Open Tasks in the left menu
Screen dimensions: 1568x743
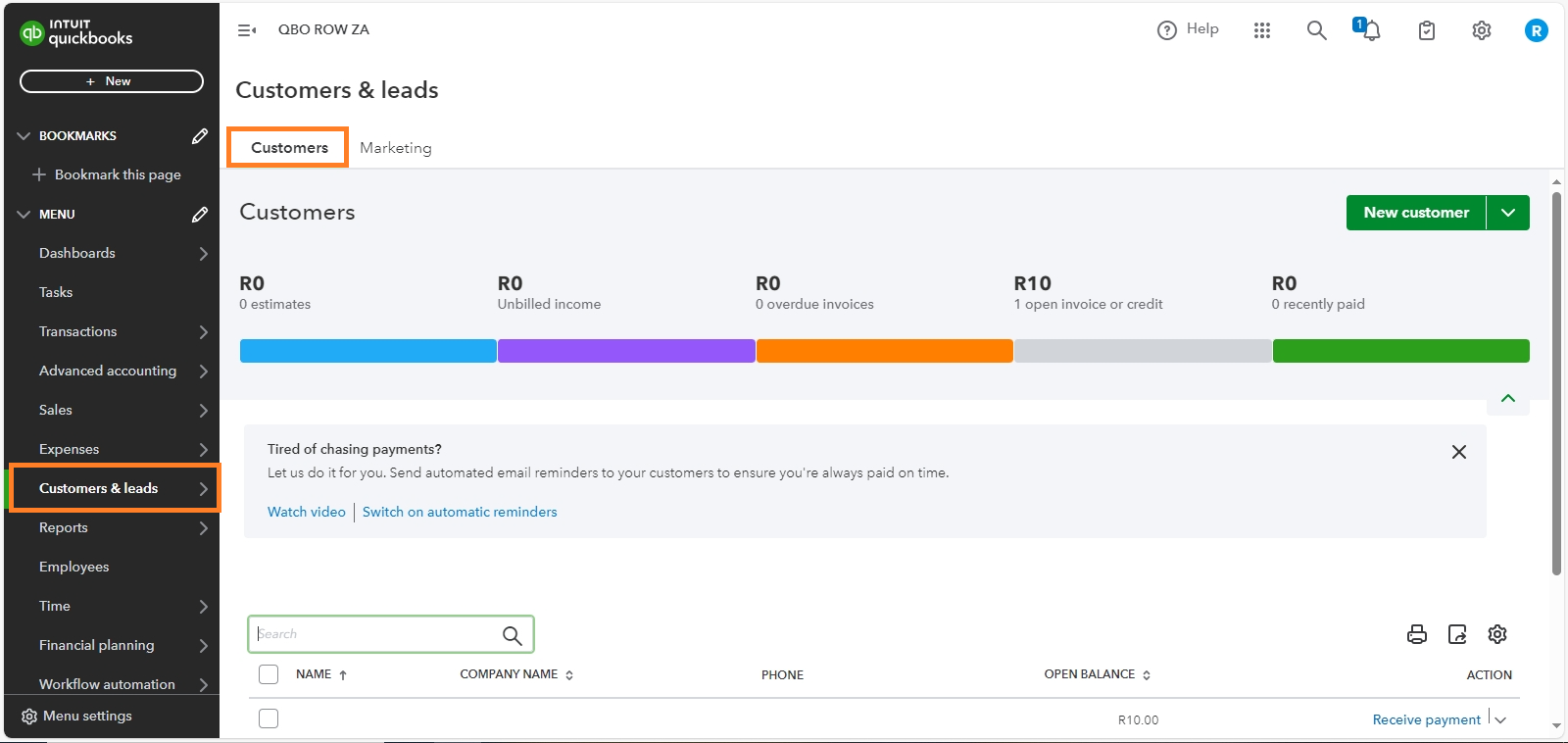[56, 292]
